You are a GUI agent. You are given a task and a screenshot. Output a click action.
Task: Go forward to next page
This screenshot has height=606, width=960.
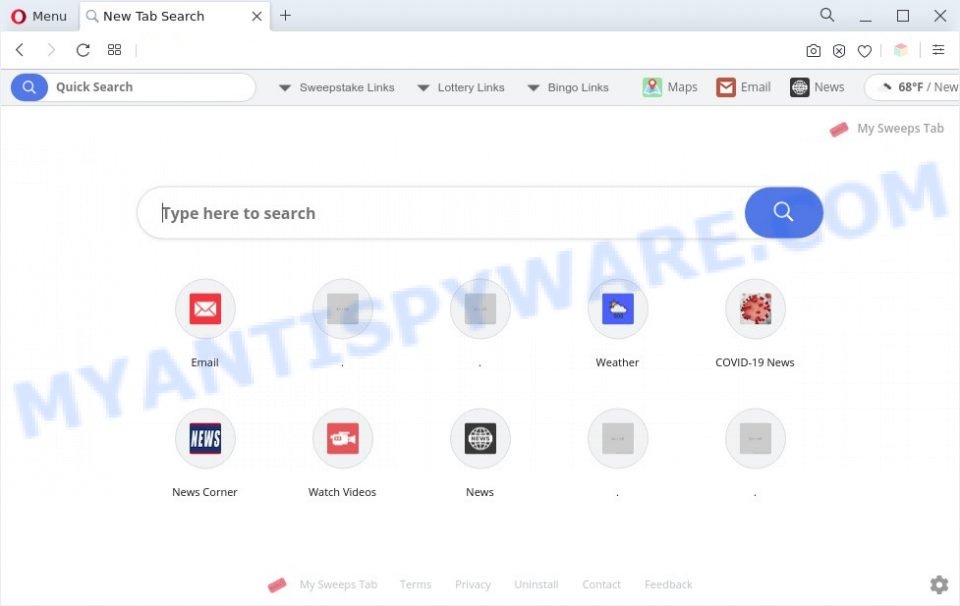coord(51,50)
